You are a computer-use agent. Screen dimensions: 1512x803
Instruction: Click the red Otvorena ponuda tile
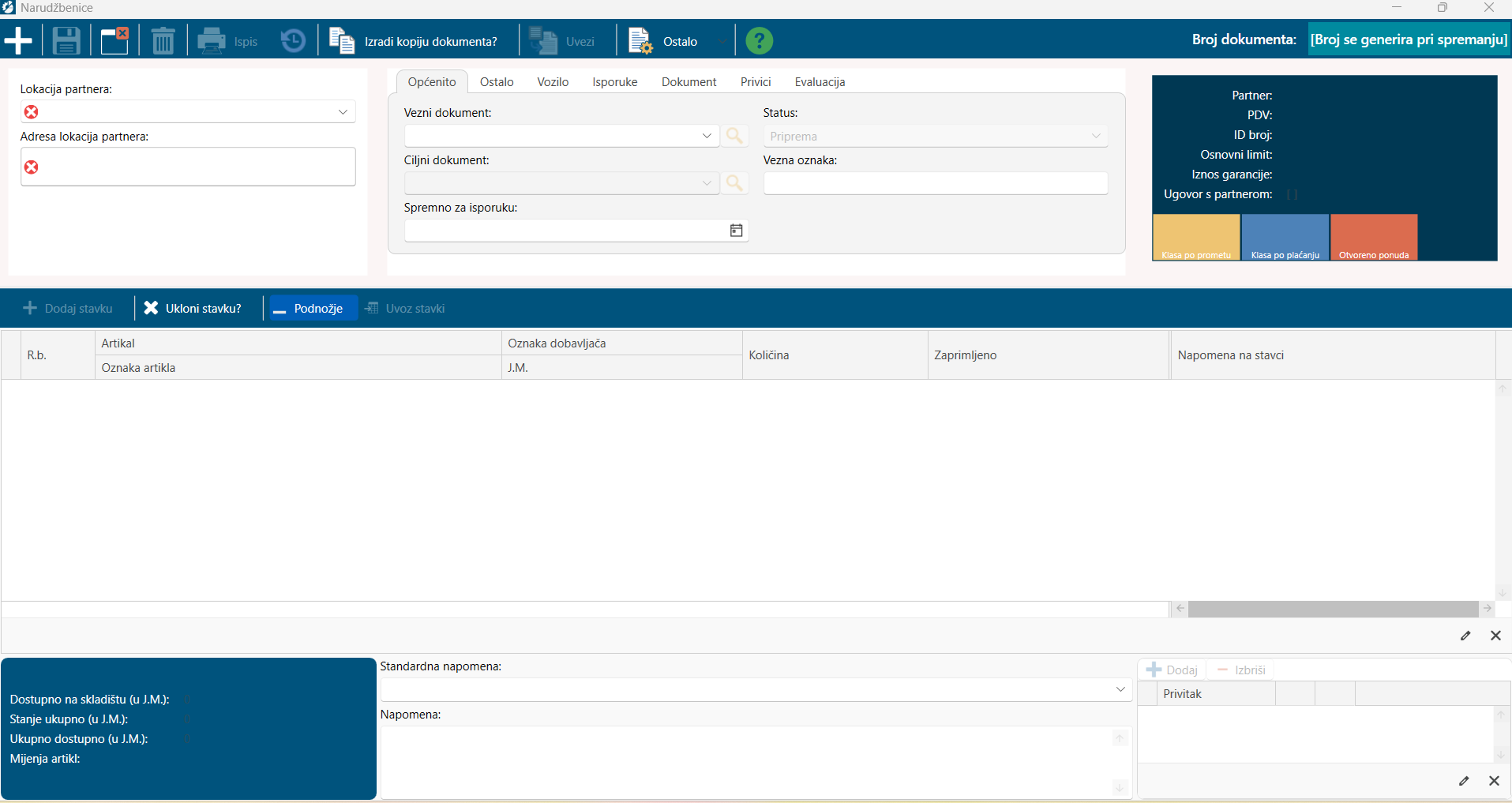1374,237
